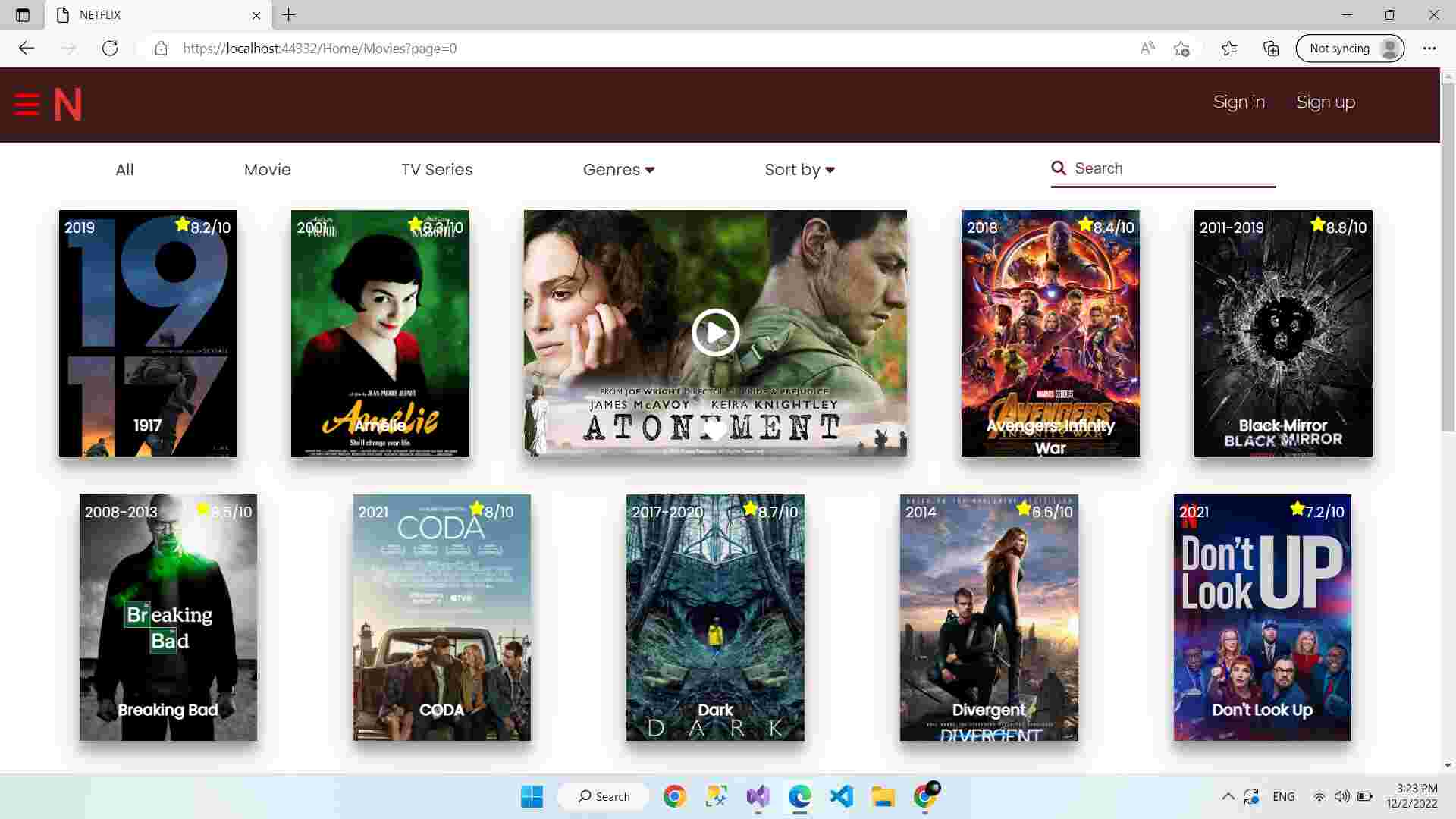Screen dimensions: 1456x819
Task: Open the Favorites list
Action: tap(1229, 49)
